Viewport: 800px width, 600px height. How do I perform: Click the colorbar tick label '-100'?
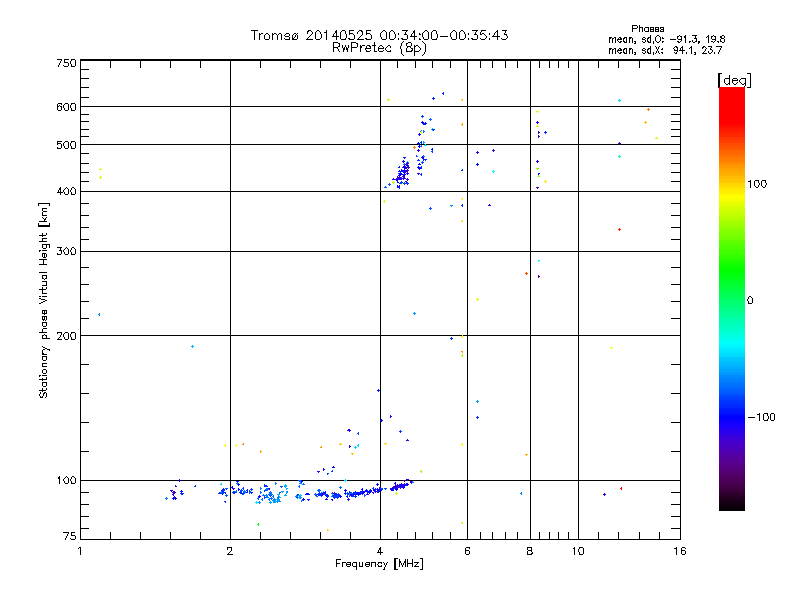(761, 417)
